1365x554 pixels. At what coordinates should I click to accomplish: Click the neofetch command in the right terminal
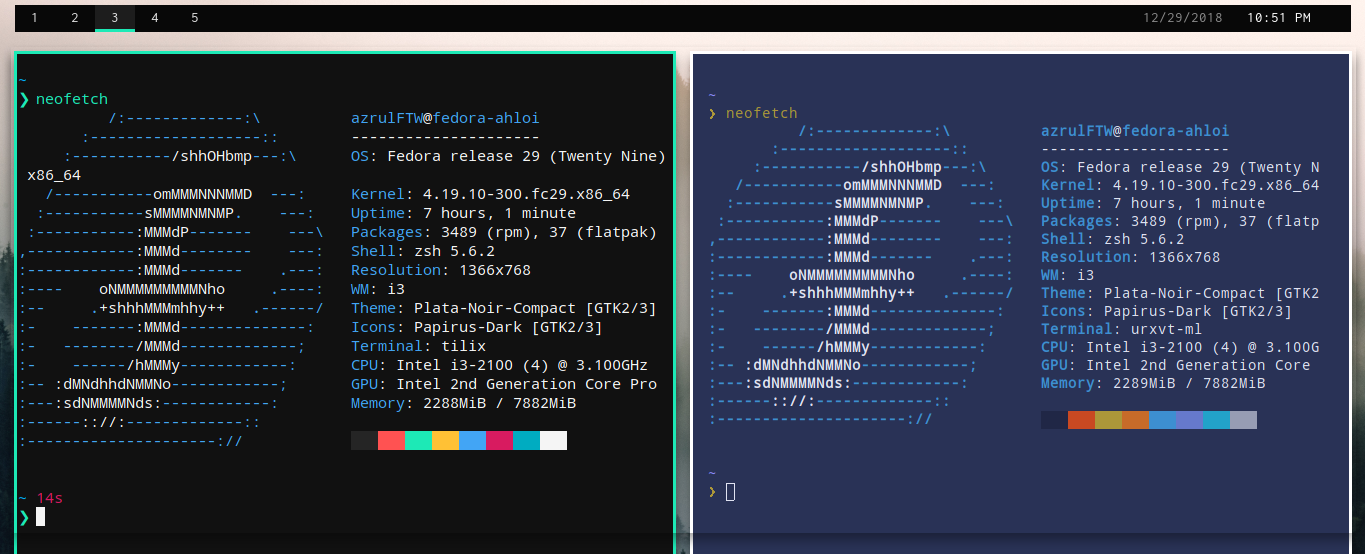tap(762, 113)
